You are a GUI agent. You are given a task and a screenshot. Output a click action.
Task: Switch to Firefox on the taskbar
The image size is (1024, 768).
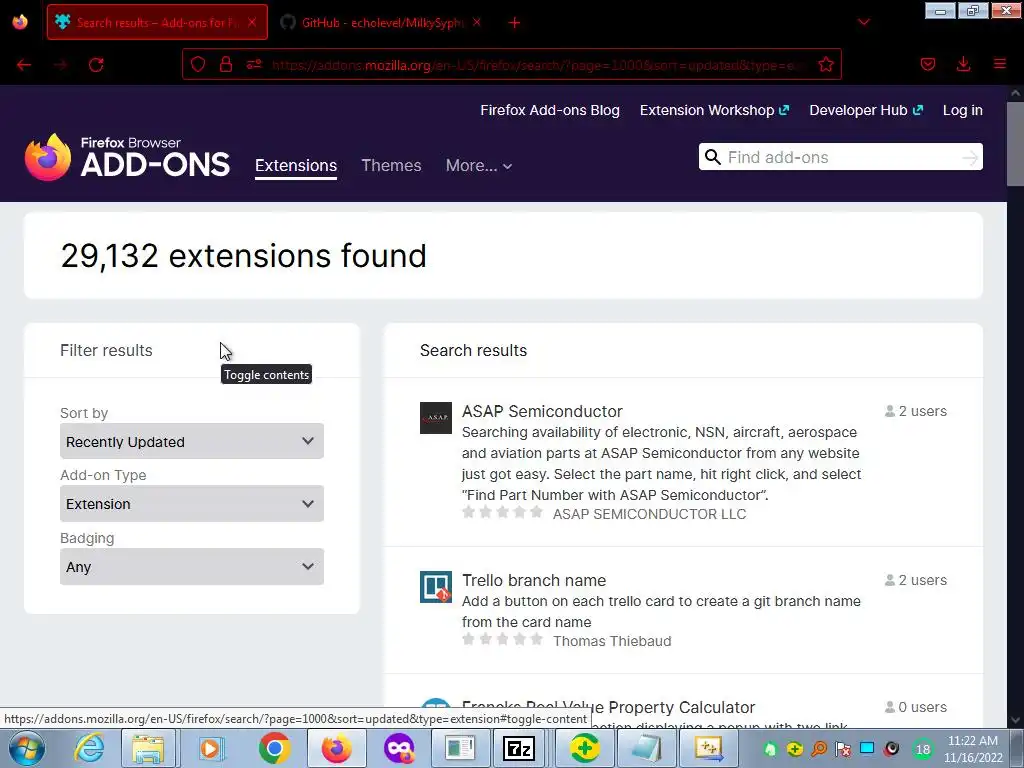(x=336, y=748)
